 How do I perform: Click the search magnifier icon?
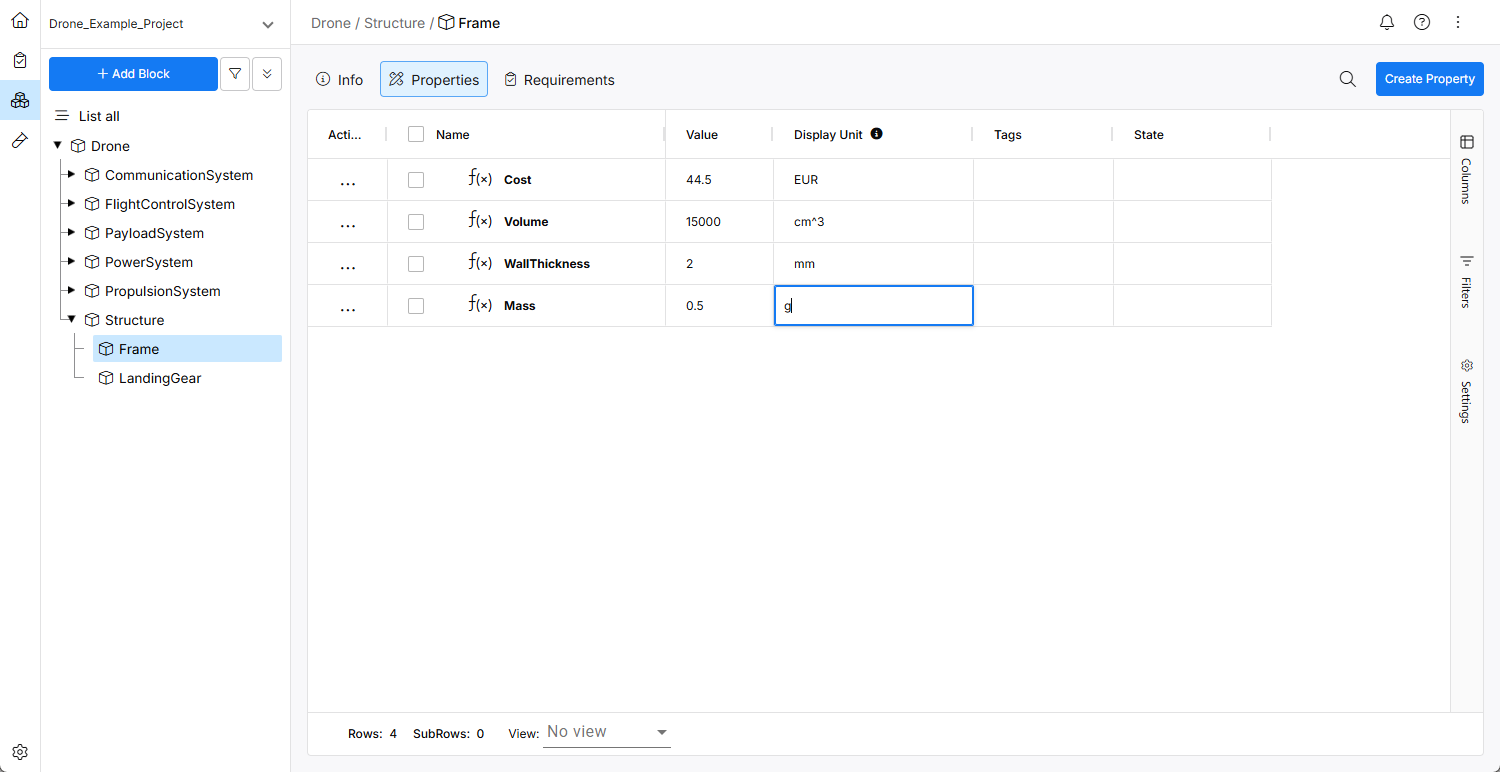pyautogui.click(x=1348, y=79)
